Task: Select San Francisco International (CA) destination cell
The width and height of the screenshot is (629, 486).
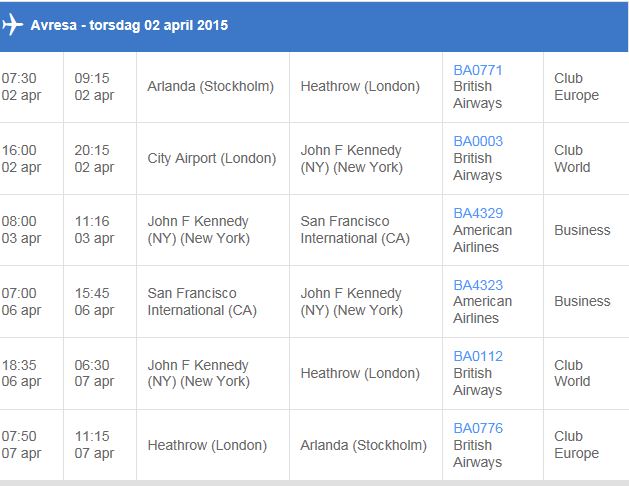Action: tap(345, 229)
